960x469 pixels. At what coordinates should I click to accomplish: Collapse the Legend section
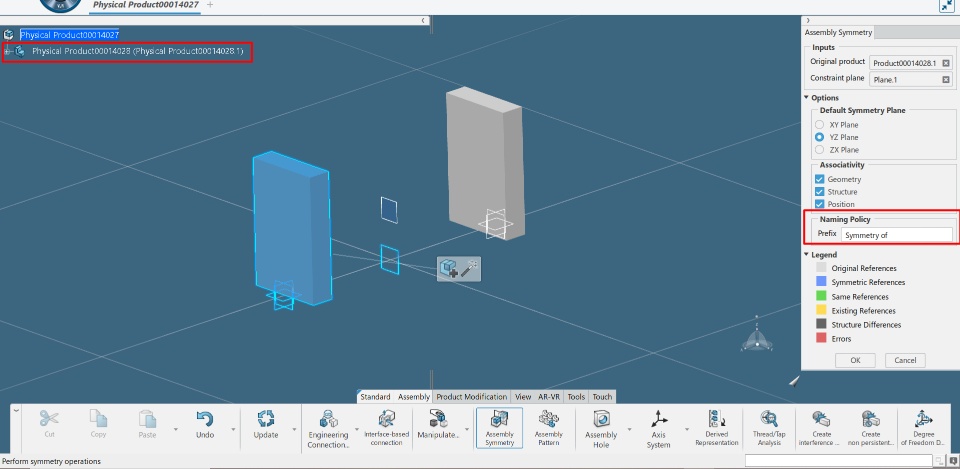806,255
